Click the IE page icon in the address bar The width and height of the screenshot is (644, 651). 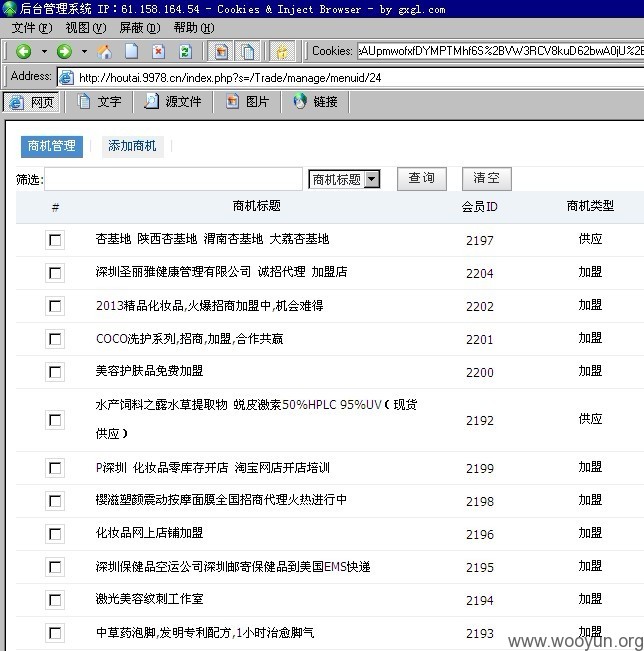[x=66, y=78]
